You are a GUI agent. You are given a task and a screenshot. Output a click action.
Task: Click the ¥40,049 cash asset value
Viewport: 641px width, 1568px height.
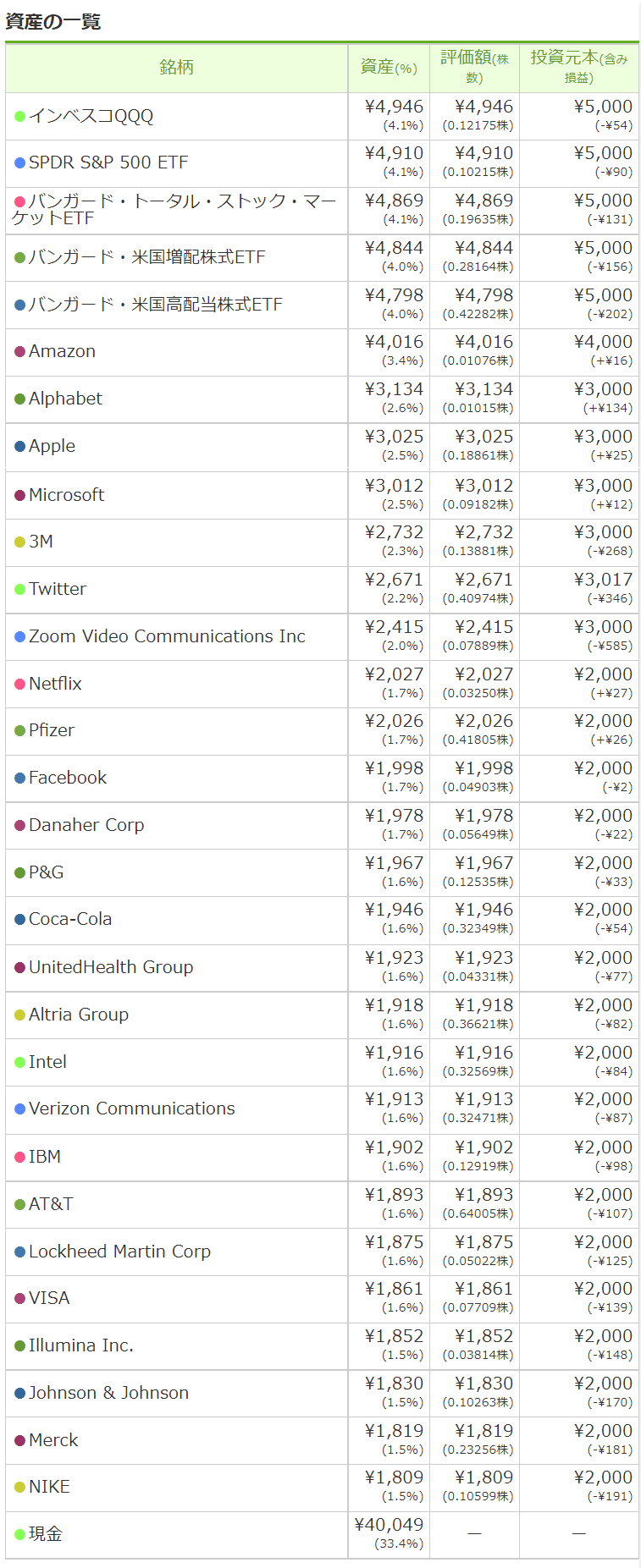(389, 1525)
